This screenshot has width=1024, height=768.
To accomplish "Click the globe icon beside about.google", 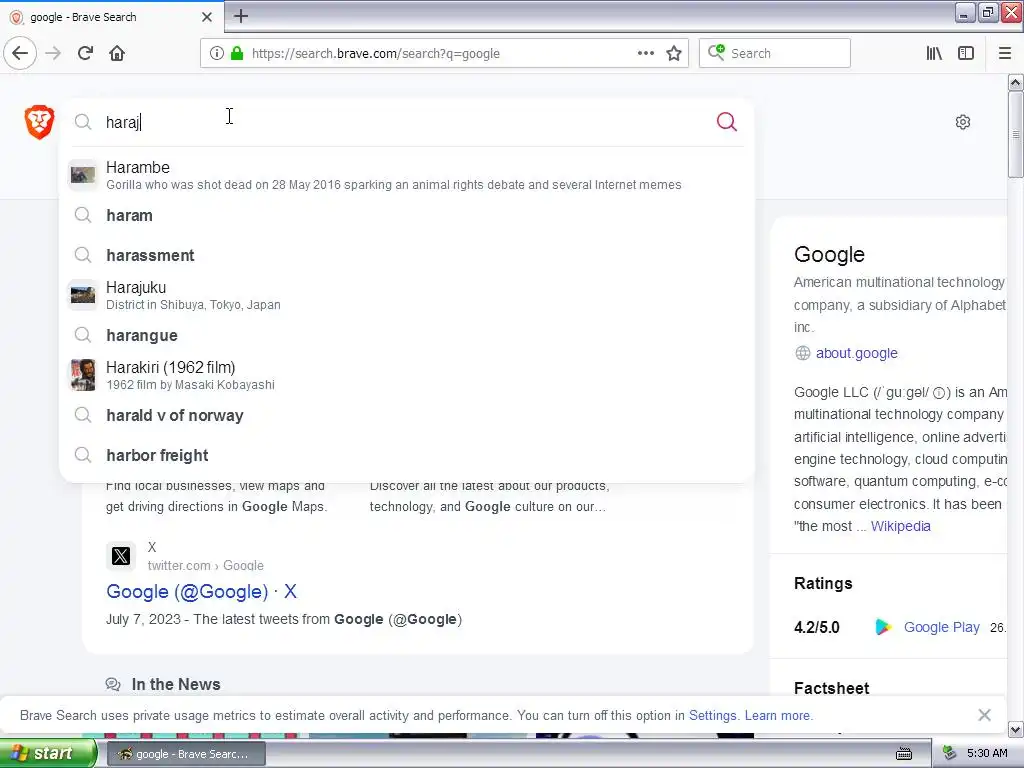I will 803,353.
